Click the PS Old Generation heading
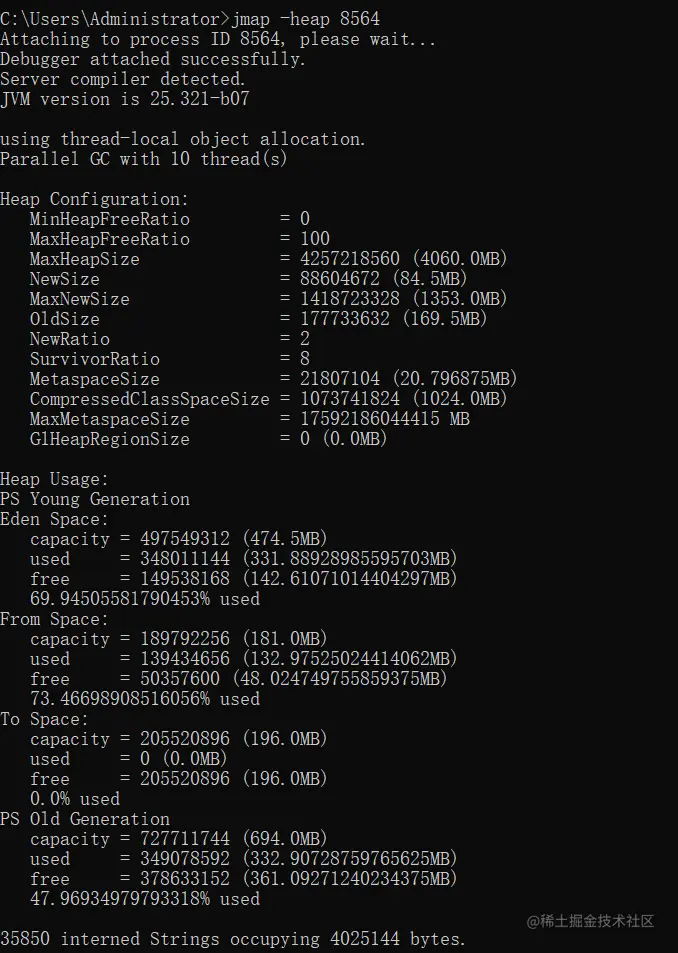Viewport: 678px width, 953px height. tap(84, 819)
